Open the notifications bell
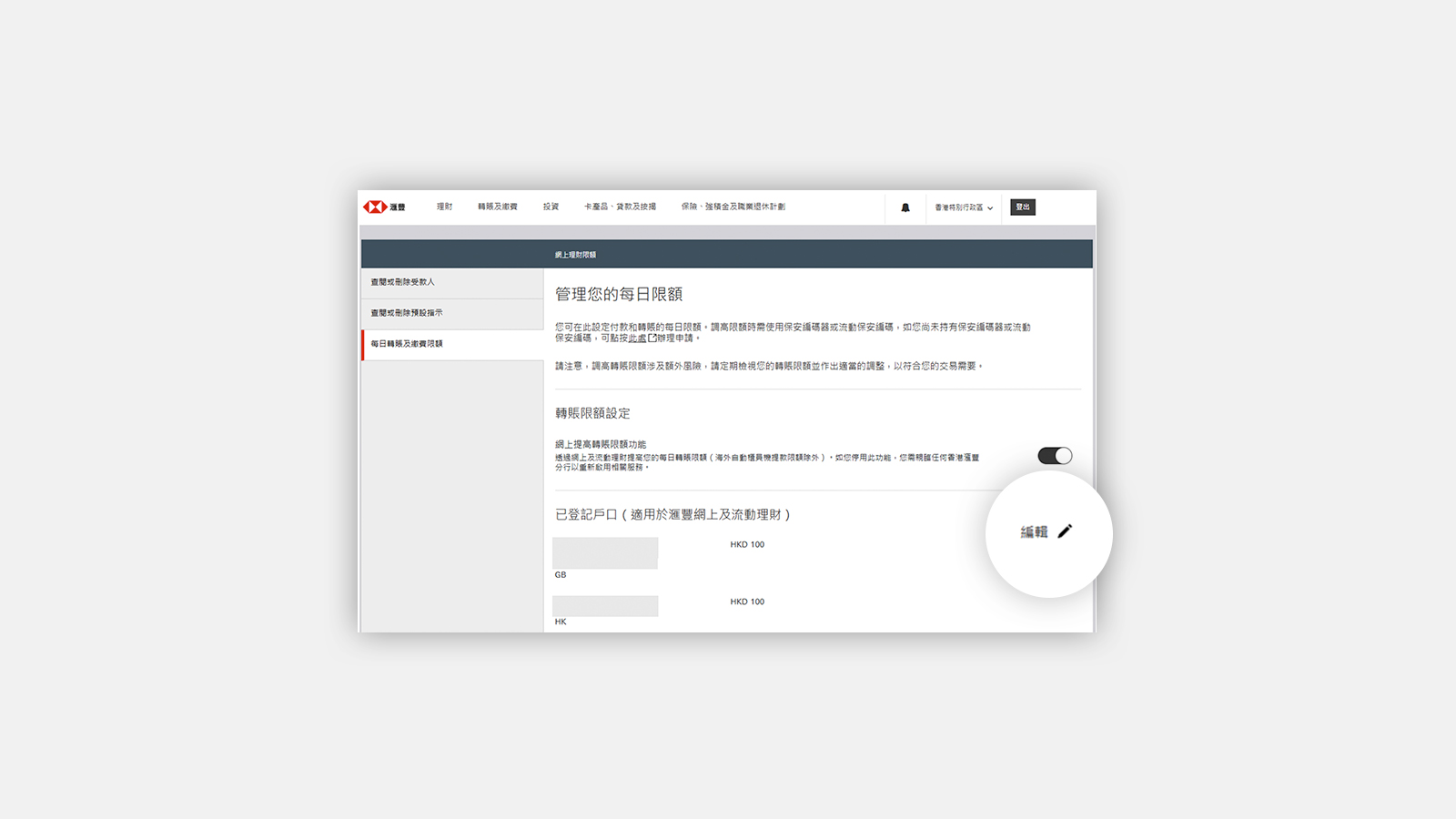The image size is (1456, 819). click(905, 207)
